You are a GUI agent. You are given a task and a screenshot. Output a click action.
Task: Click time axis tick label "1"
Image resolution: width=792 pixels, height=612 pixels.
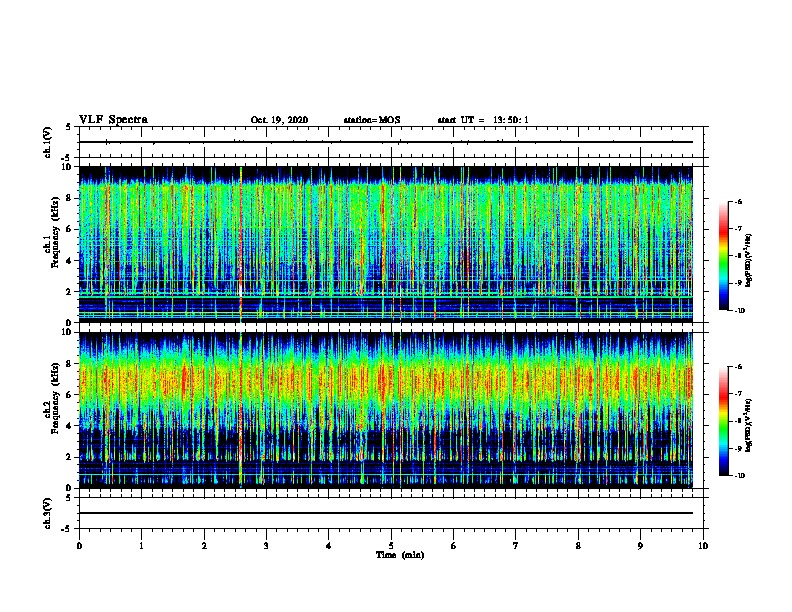pyautogui.click(x=141, y=546)
